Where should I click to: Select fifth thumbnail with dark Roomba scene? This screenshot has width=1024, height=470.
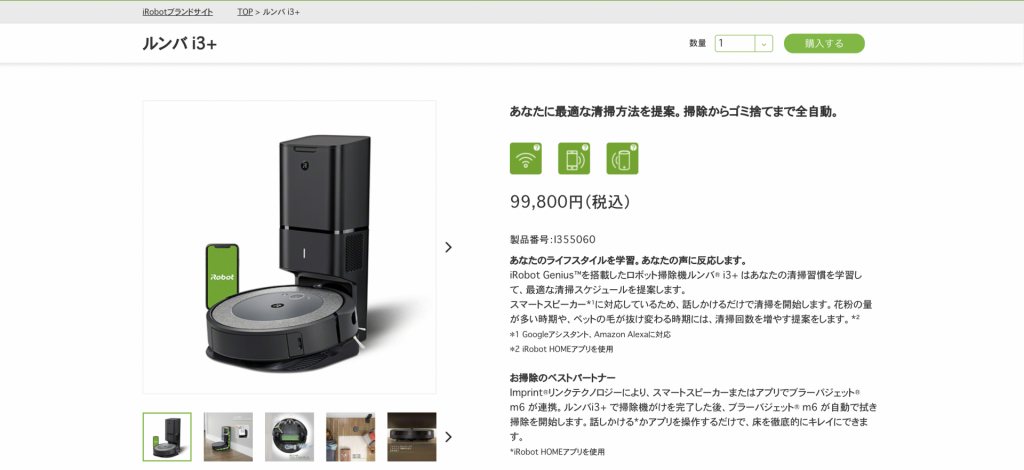tap(412, 437)
